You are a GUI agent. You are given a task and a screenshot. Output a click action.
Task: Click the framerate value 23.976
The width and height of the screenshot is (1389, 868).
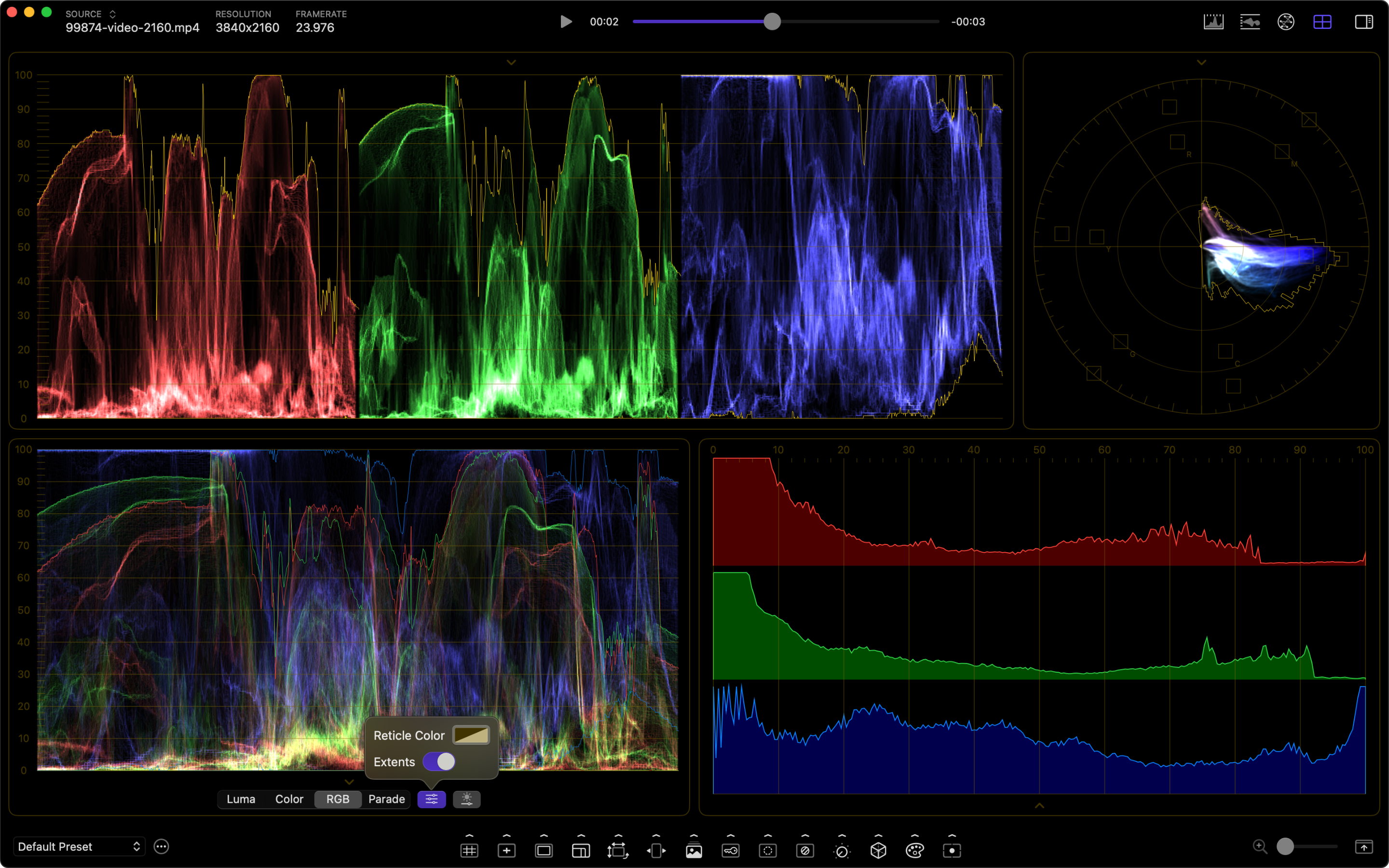(314, 27)
